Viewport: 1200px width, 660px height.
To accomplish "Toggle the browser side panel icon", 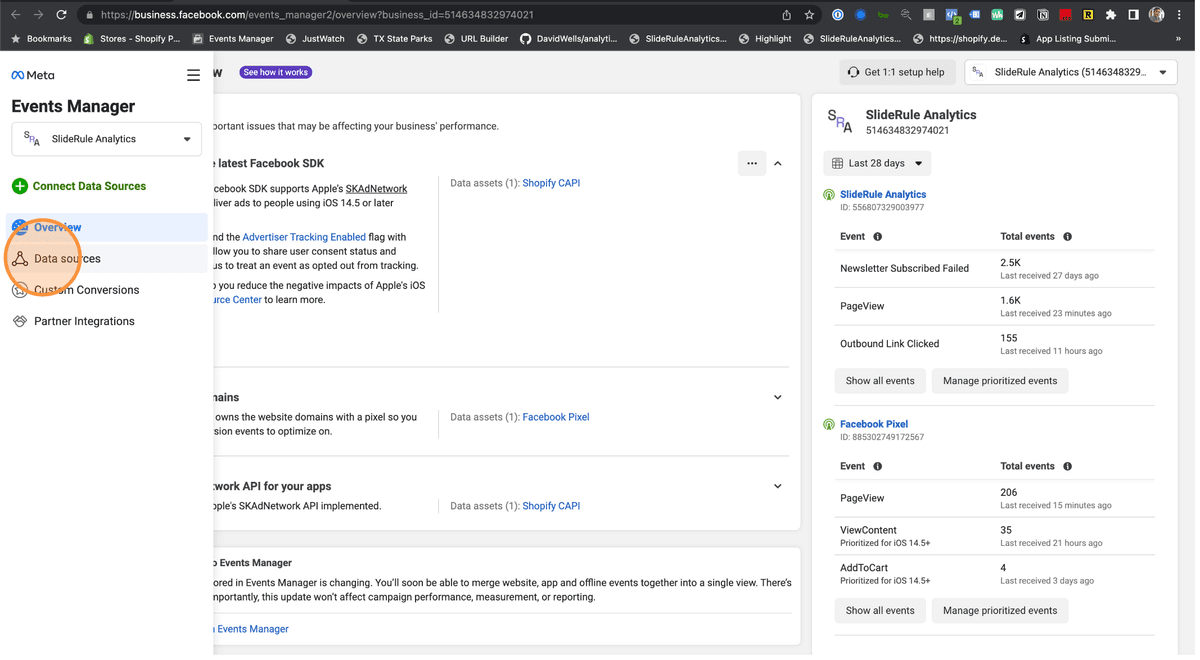I will (x=1133, y=15).
